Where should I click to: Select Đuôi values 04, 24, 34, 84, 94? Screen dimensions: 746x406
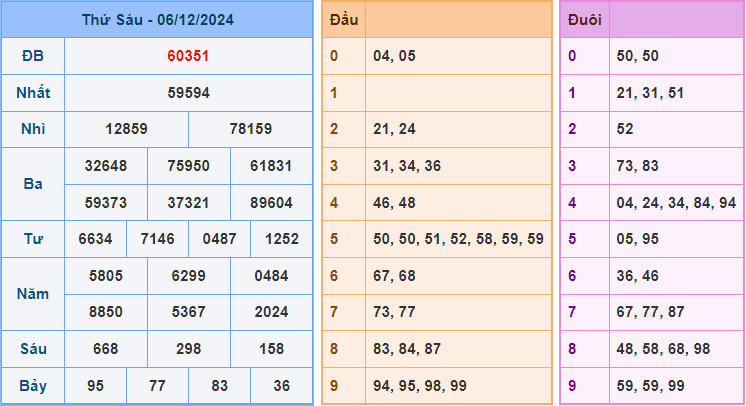(x=676, y=203)
